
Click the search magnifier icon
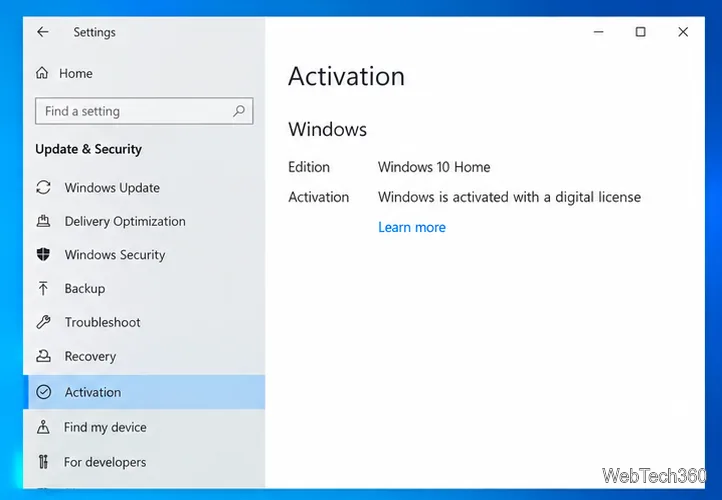pyautogui.click(x=239, y=110)
